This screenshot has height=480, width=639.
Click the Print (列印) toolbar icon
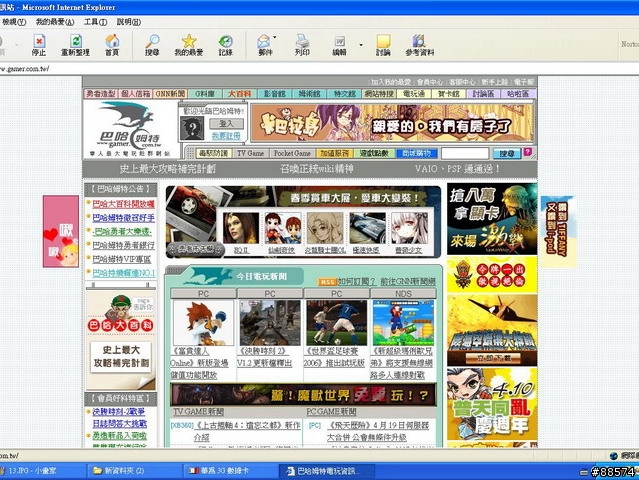[x=302, y=45]
